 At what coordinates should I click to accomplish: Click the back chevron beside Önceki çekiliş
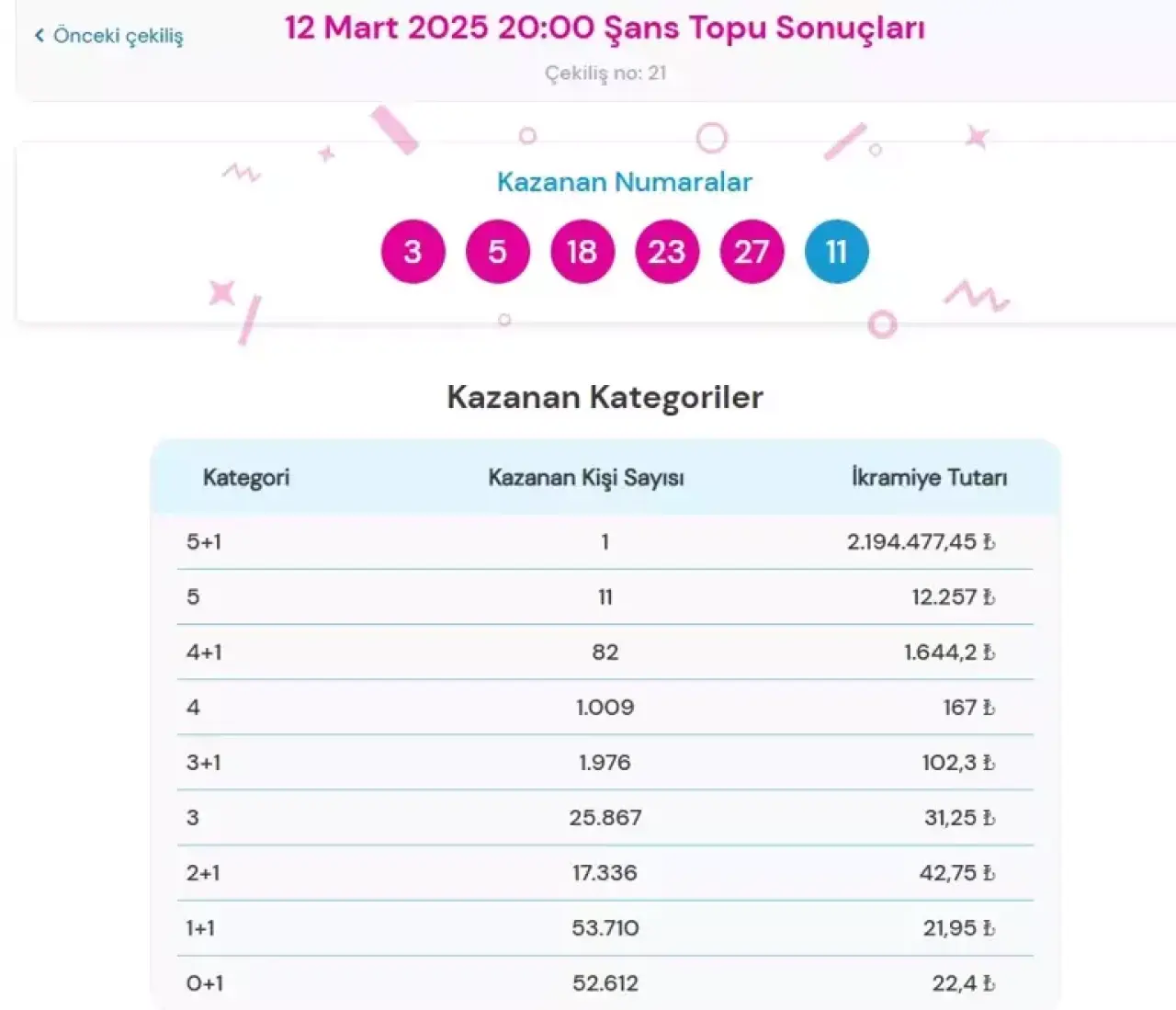(x=40, y=36)
